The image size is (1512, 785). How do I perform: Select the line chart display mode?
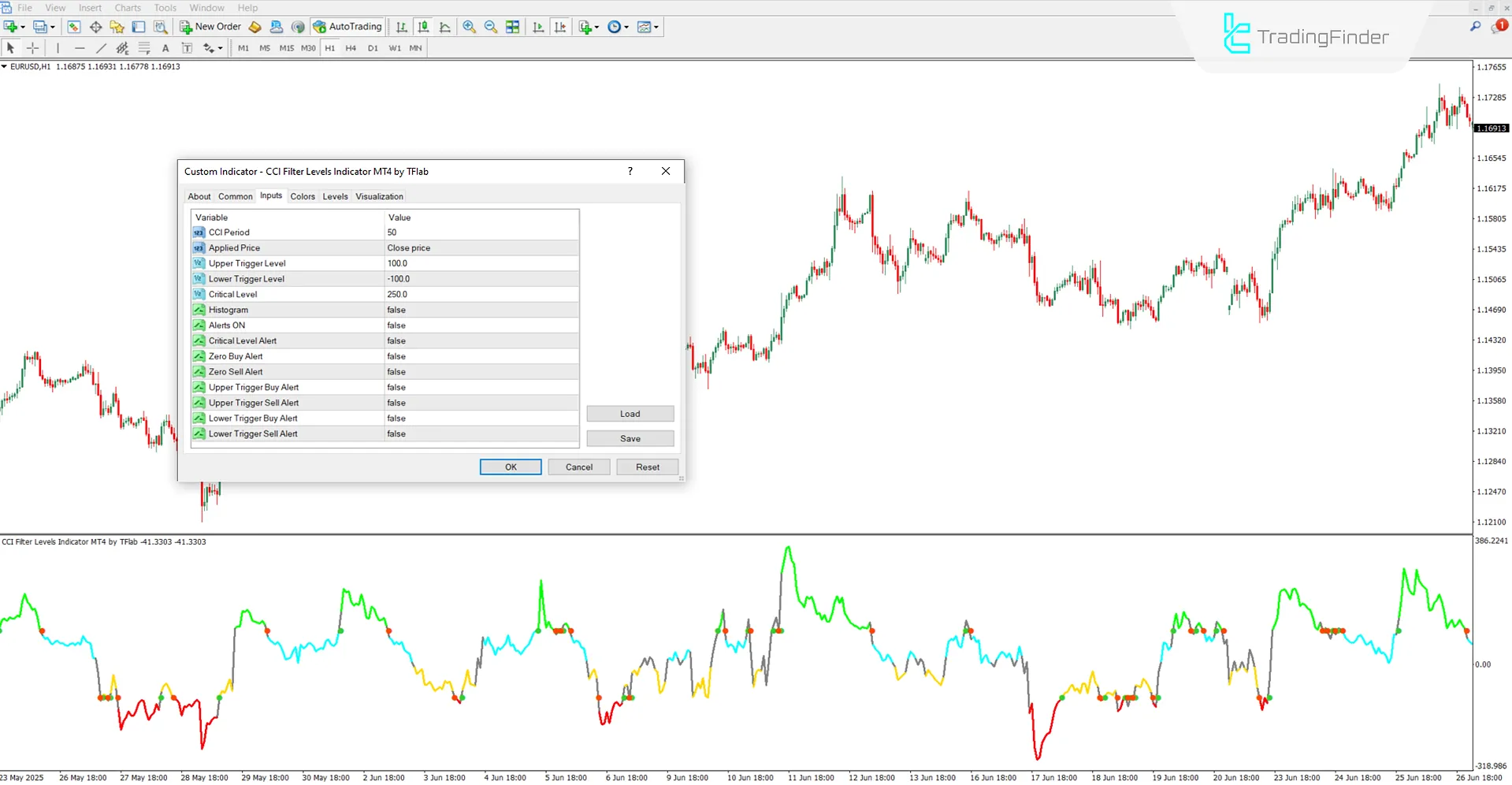[x=444, y=26]
